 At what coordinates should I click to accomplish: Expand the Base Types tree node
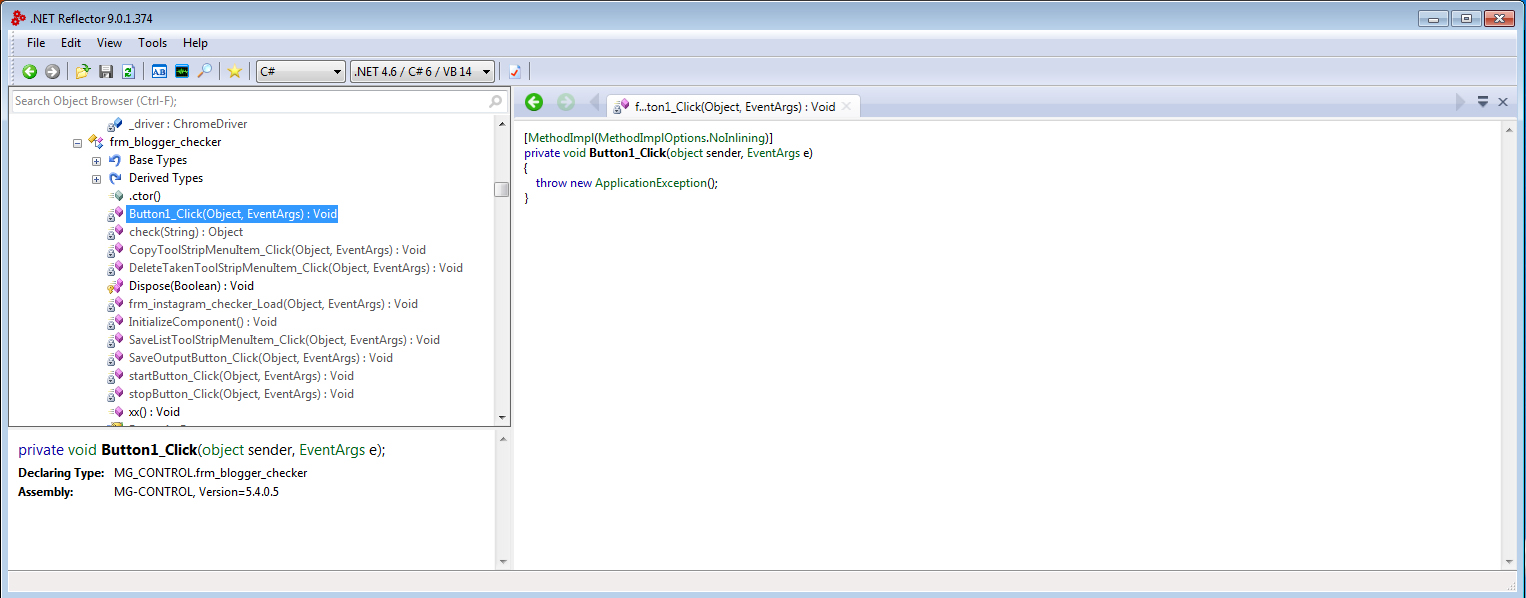point(96,161)
